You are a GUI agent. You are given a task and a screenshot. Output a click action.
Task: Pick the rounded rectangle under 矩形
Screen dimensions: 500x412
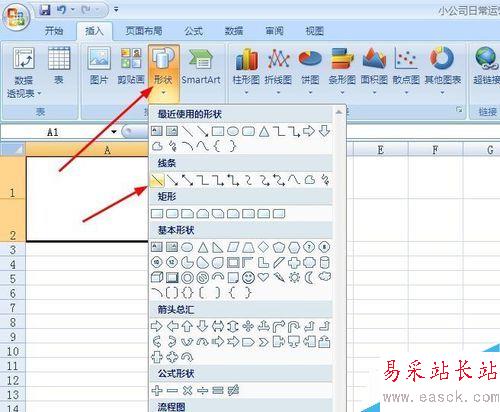172,214
